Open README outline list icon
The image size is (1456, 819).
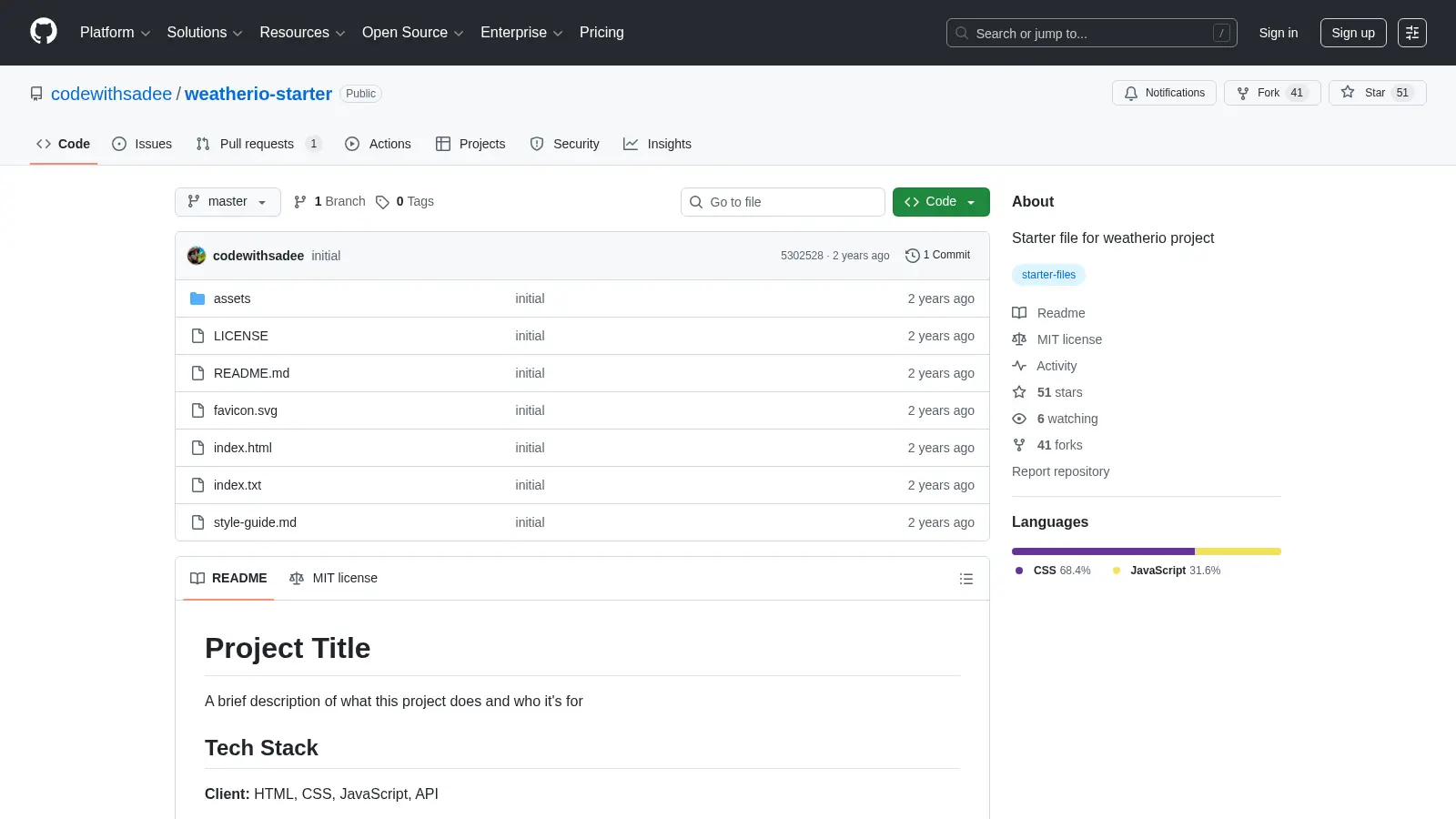[966, 579]
